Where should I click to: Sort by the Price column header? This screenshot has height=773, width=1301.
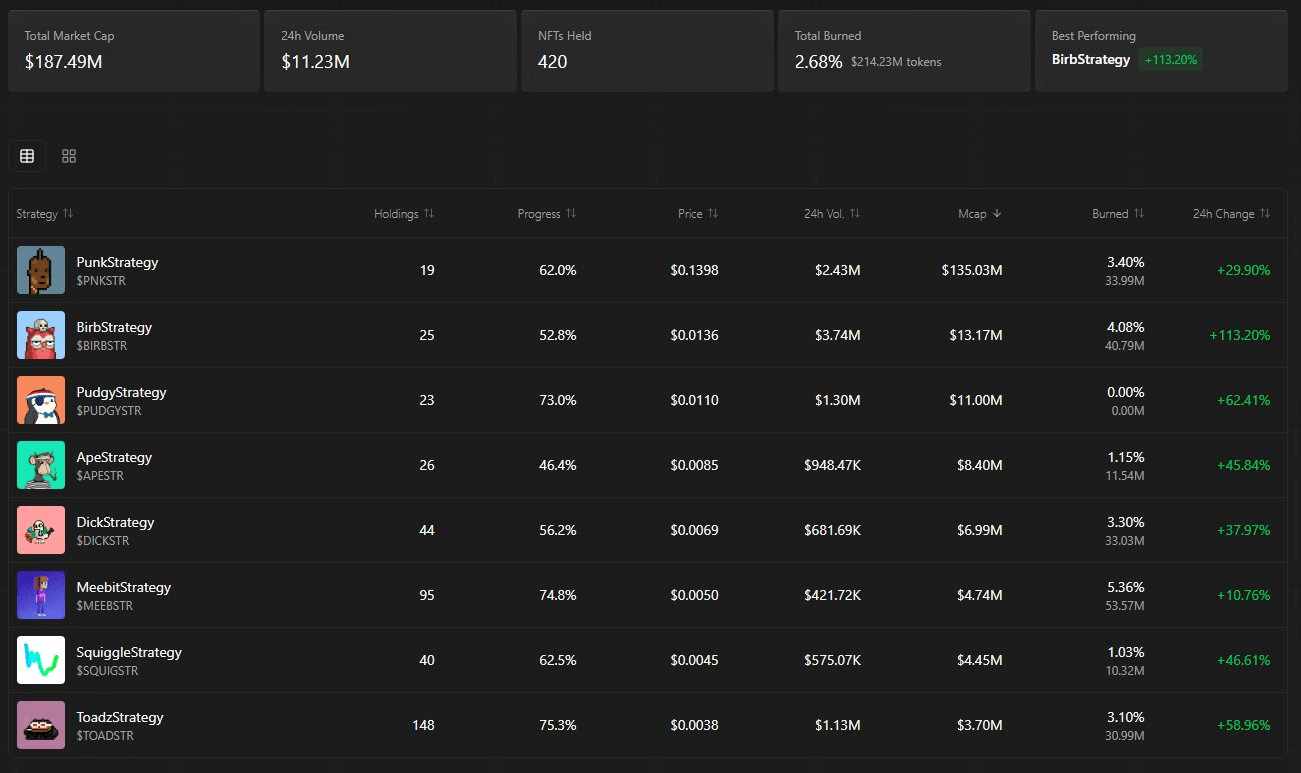698,214
